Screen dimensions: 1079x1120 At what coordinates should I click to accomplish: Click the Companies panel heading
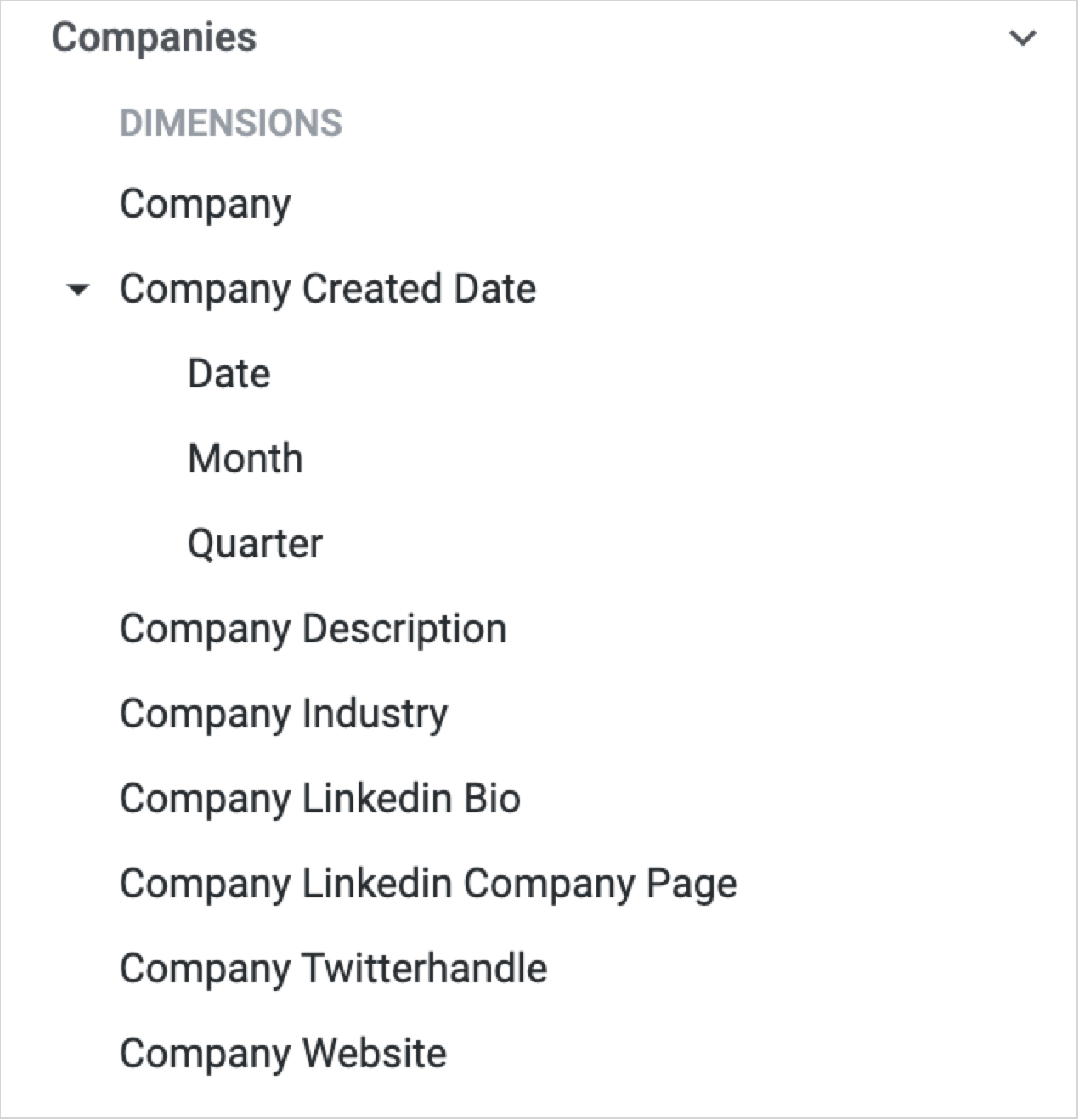[154, 38]
